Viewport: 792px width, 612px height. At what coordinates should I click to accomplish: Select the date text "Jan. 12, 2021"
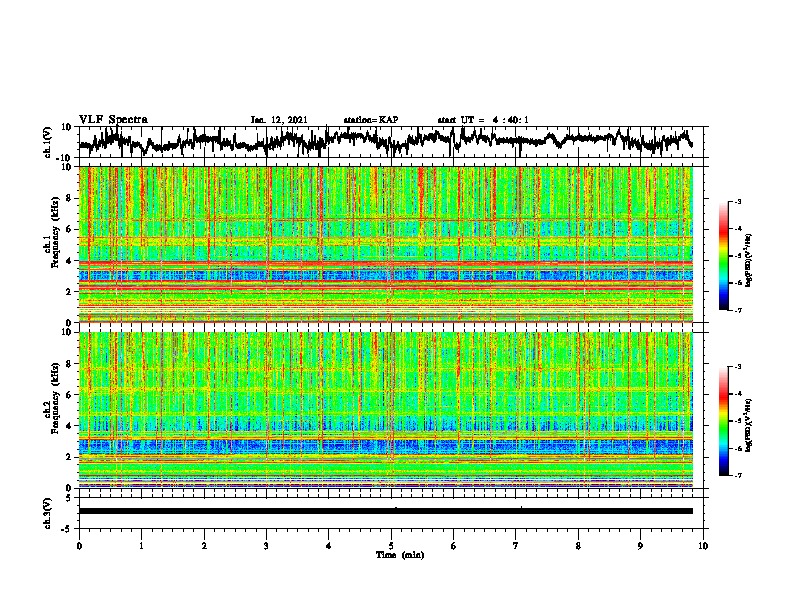tap(279, 120)
